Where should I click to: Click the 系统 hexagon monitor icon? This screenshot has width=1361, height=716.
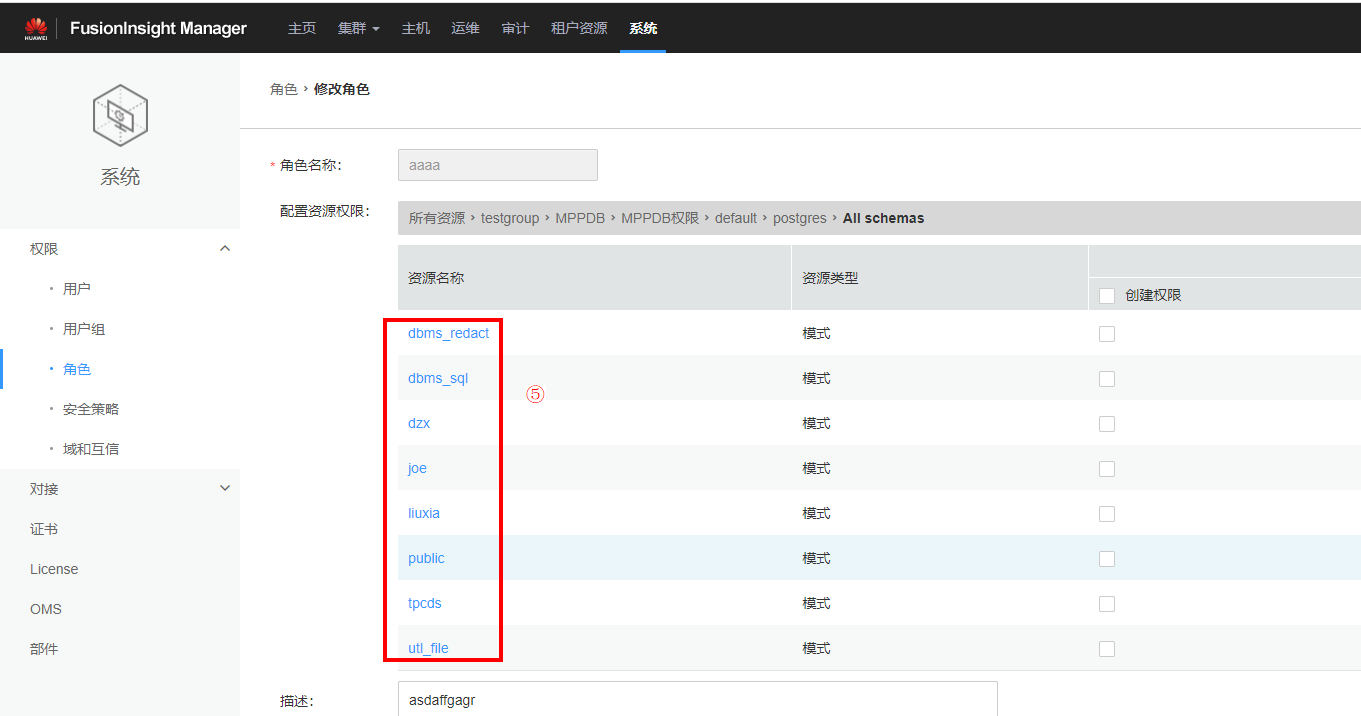tap(120, 117)
